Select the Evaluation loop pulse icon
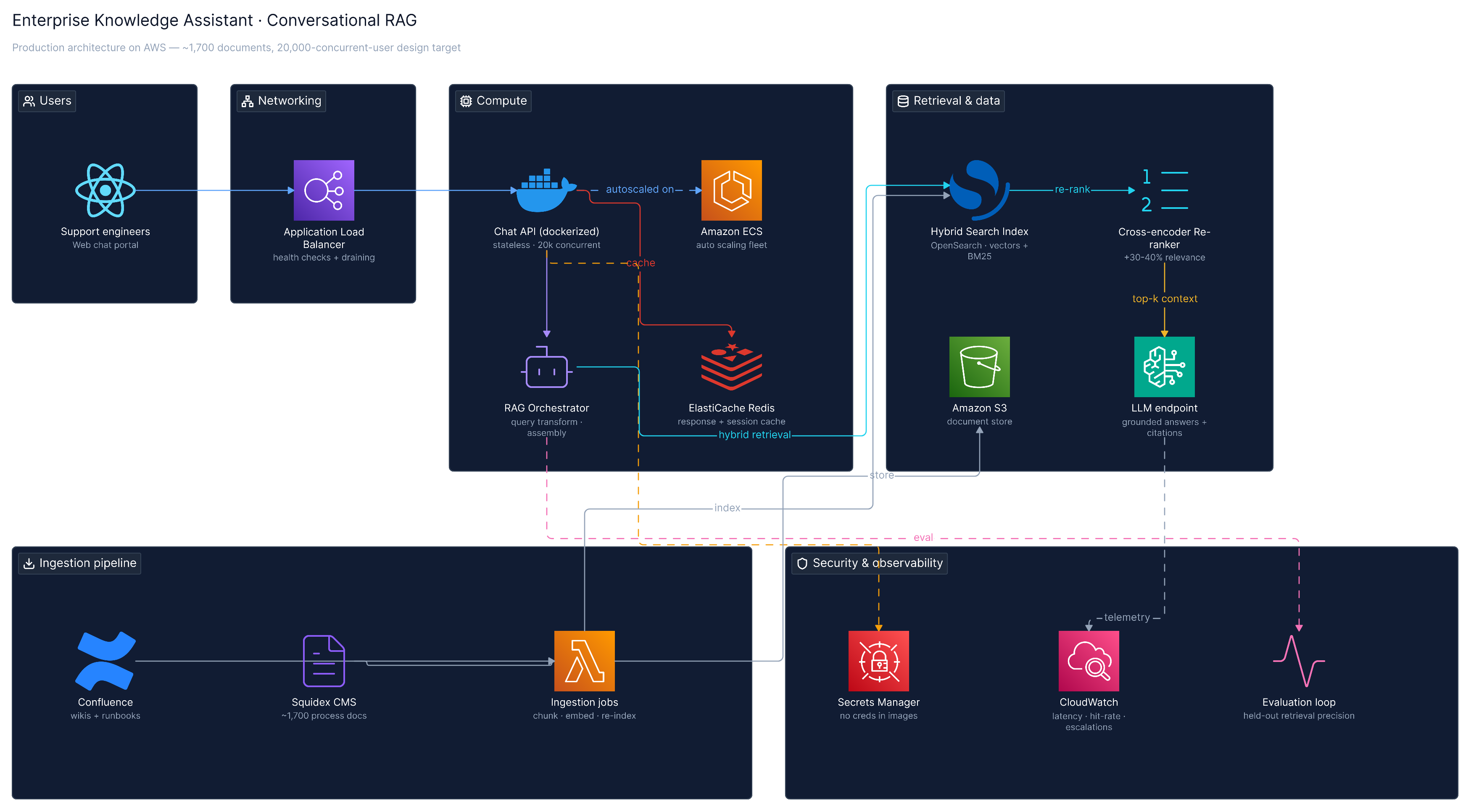1471x812 pixels. tap(1299, 661)
